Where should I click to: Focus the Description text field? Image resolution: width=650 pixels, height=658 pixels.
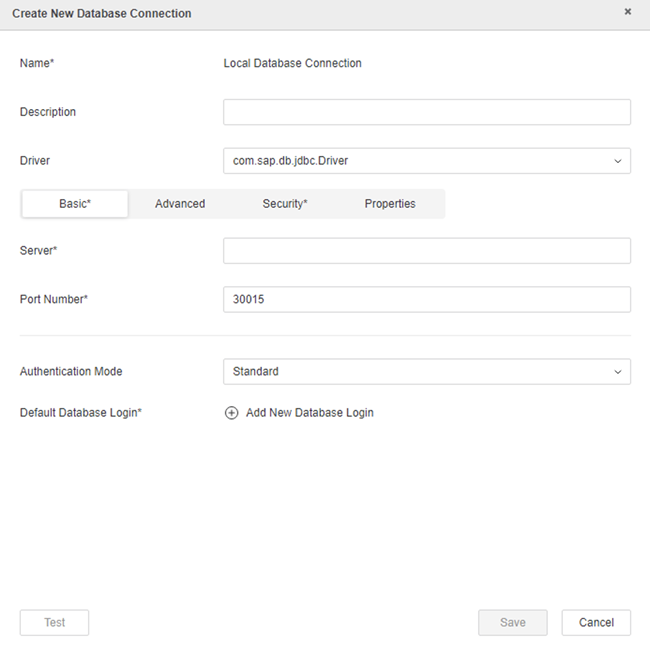coord(426,112)
